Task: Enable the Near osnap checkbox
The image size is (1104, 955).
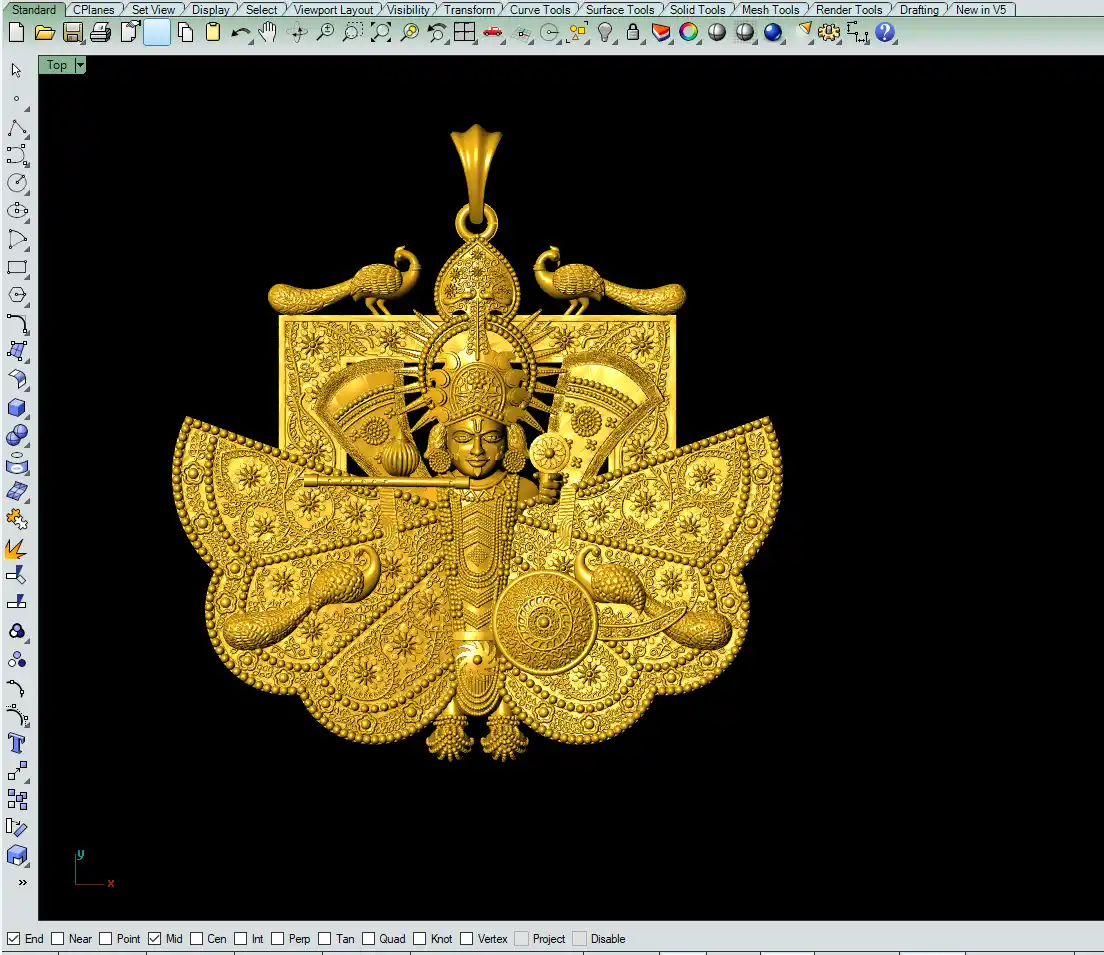Action: 58,939
